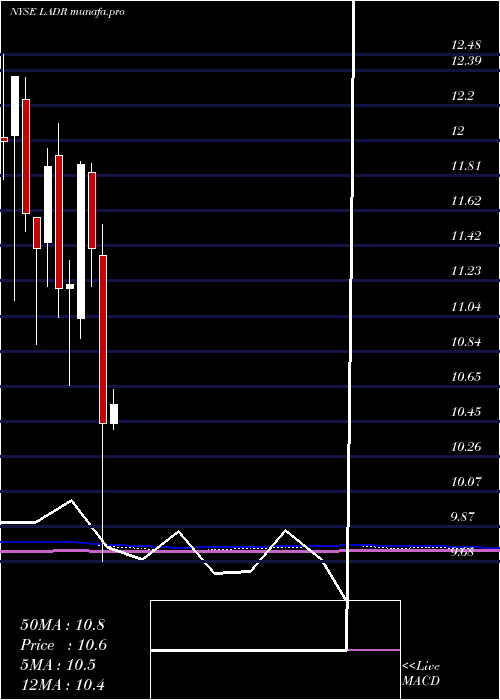Click the 10.65 price axis label
The image size is (500, 700).
466,377
